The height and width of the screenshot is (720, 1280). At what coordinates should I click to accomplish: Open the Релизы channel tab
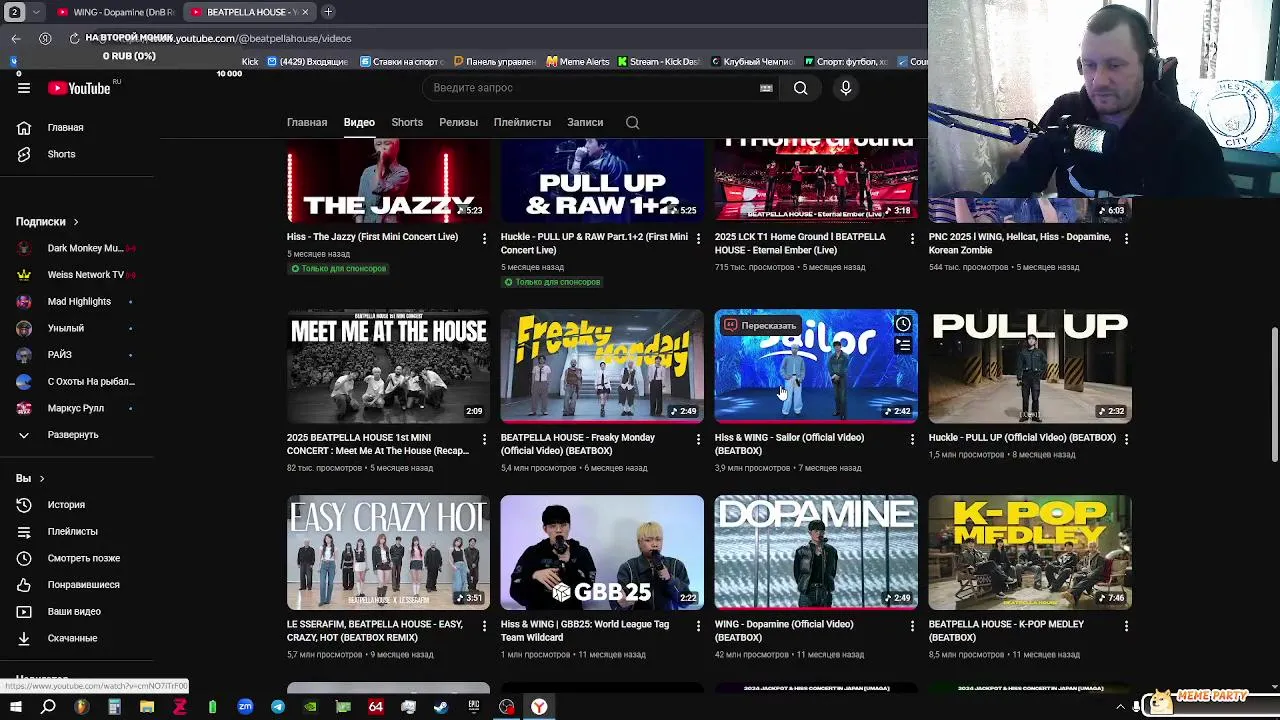[x=458, y=122]
